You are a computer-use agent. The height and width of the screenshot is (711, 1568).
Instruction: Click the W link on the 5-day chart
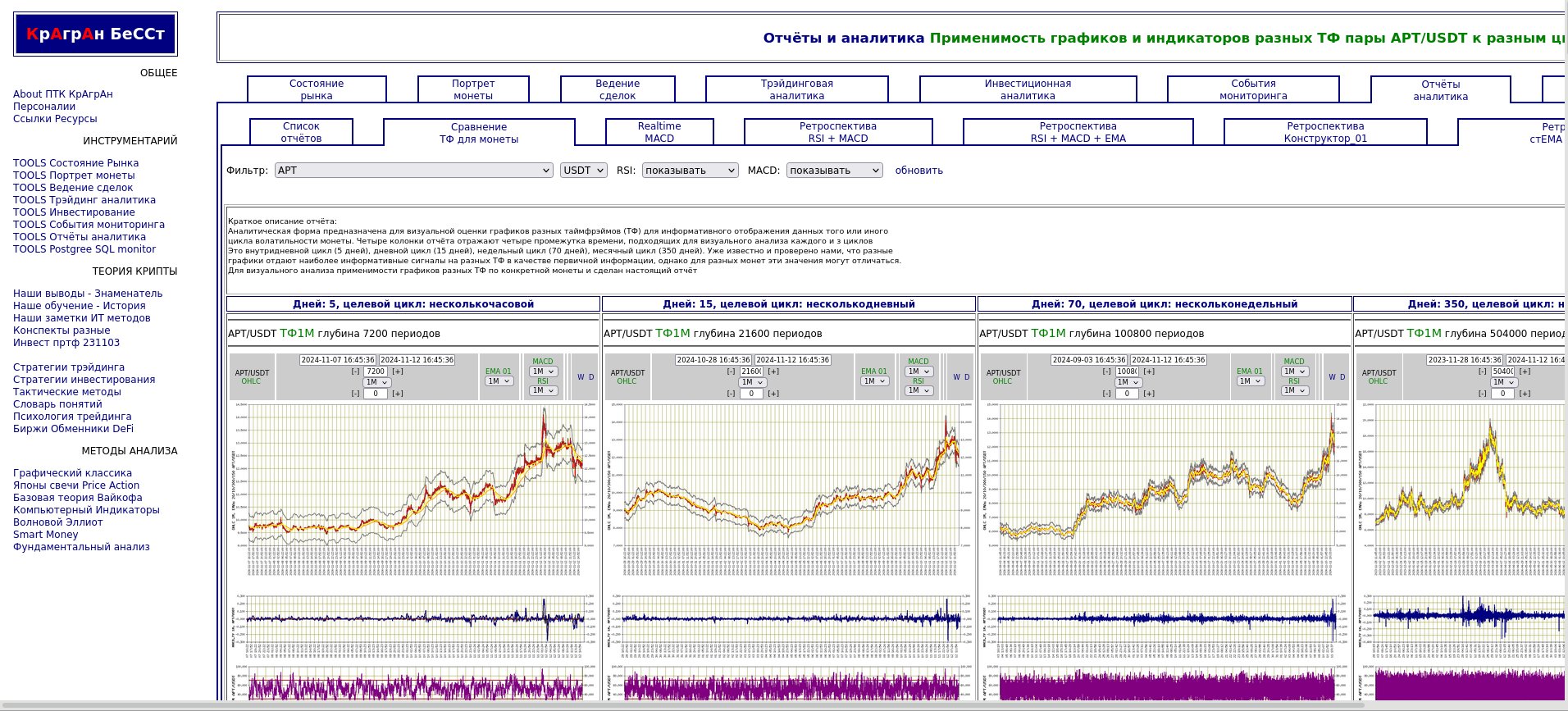point(581,377)
